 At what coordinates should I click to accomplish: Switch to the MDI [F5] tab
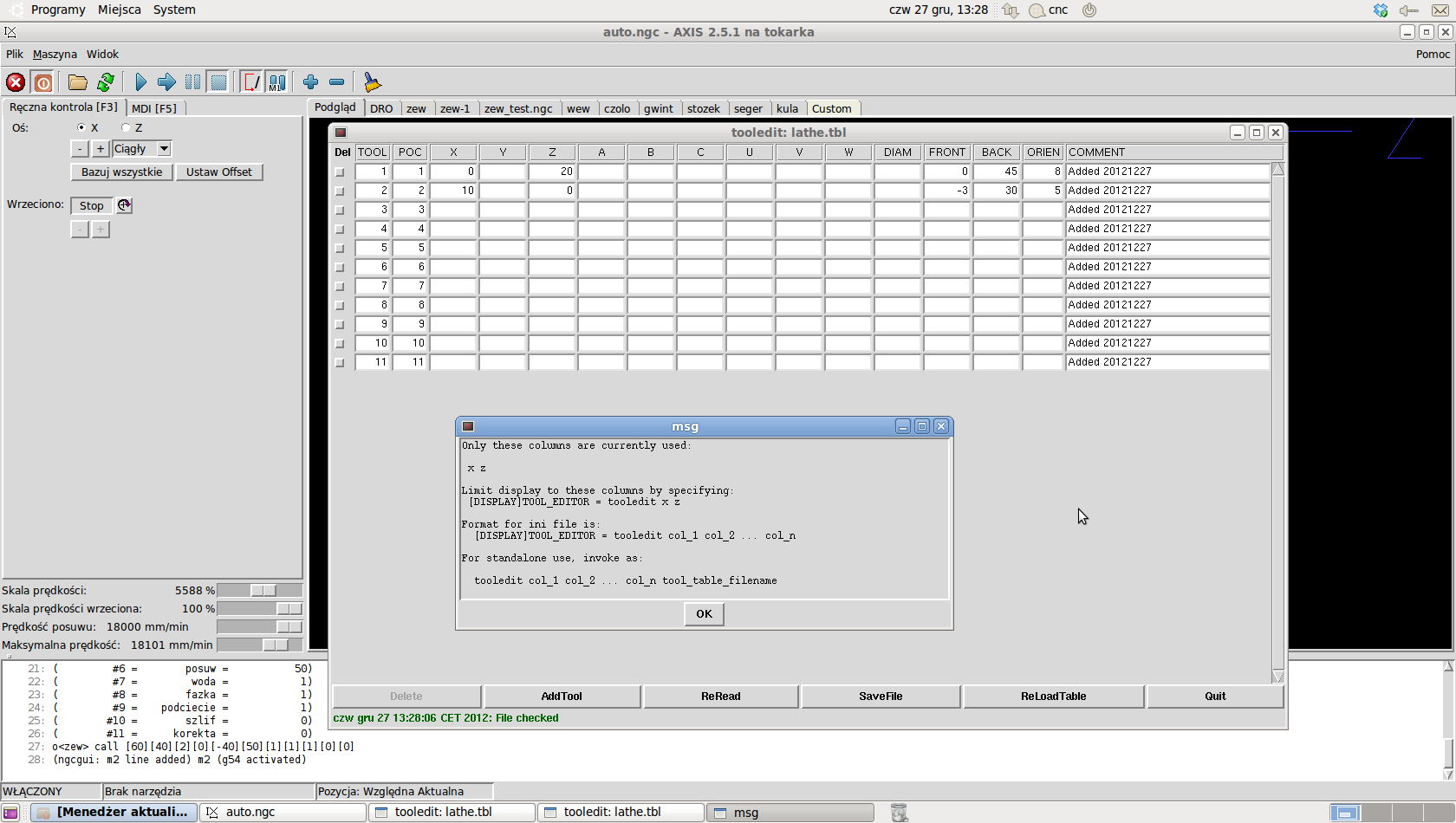[154, 108]
